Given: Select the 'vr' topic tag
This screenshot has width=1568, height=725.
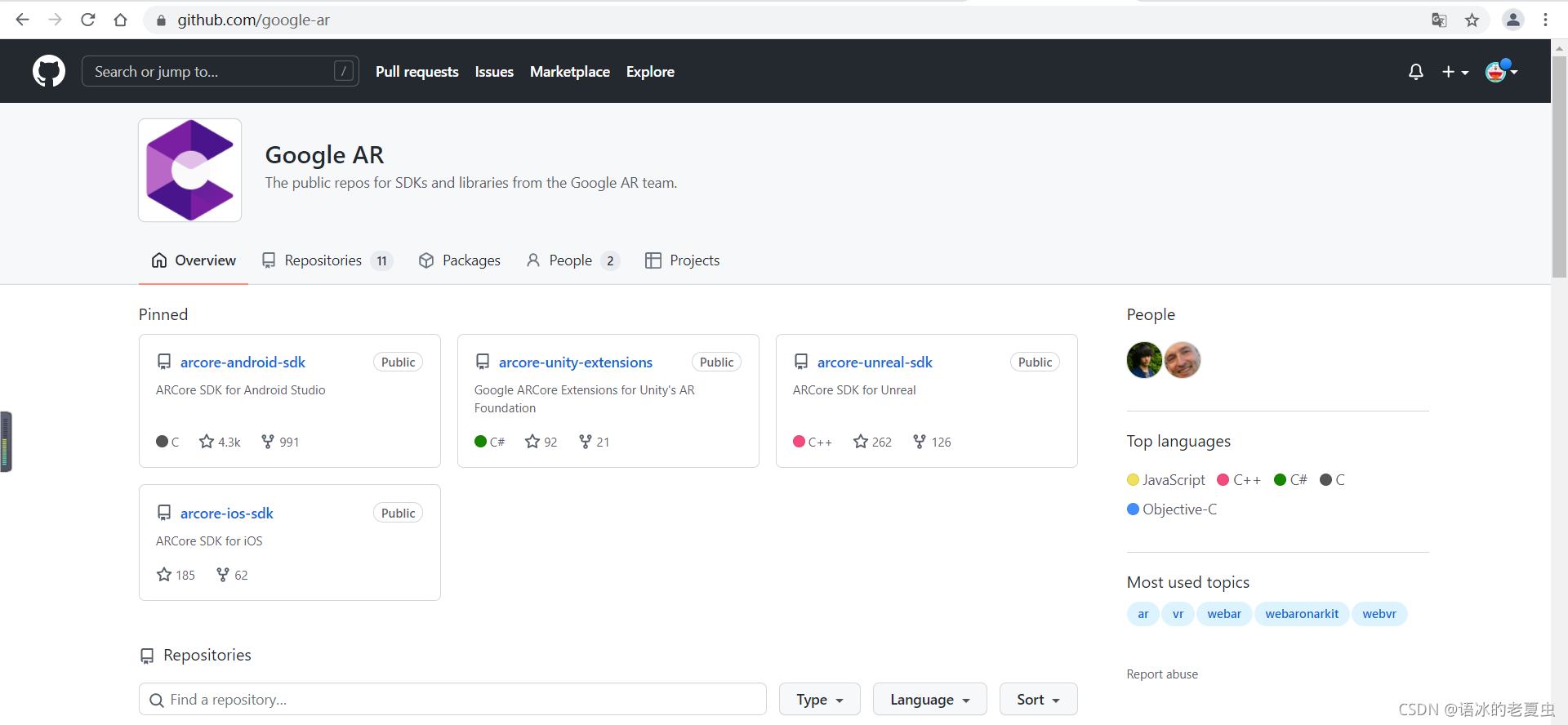Looking at the screenshot, I should [1178, 614].
